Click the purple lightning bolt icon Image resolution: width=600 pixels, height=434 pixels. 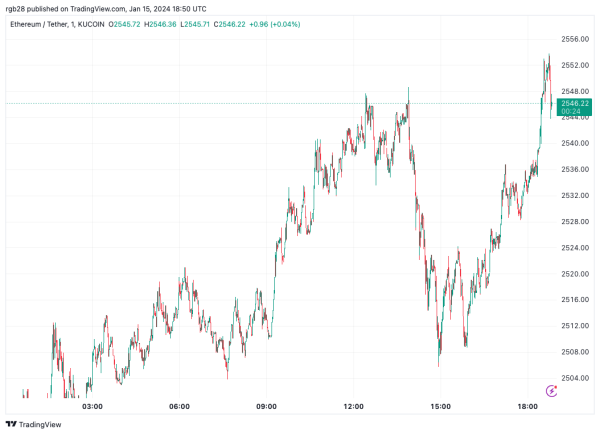551,391
